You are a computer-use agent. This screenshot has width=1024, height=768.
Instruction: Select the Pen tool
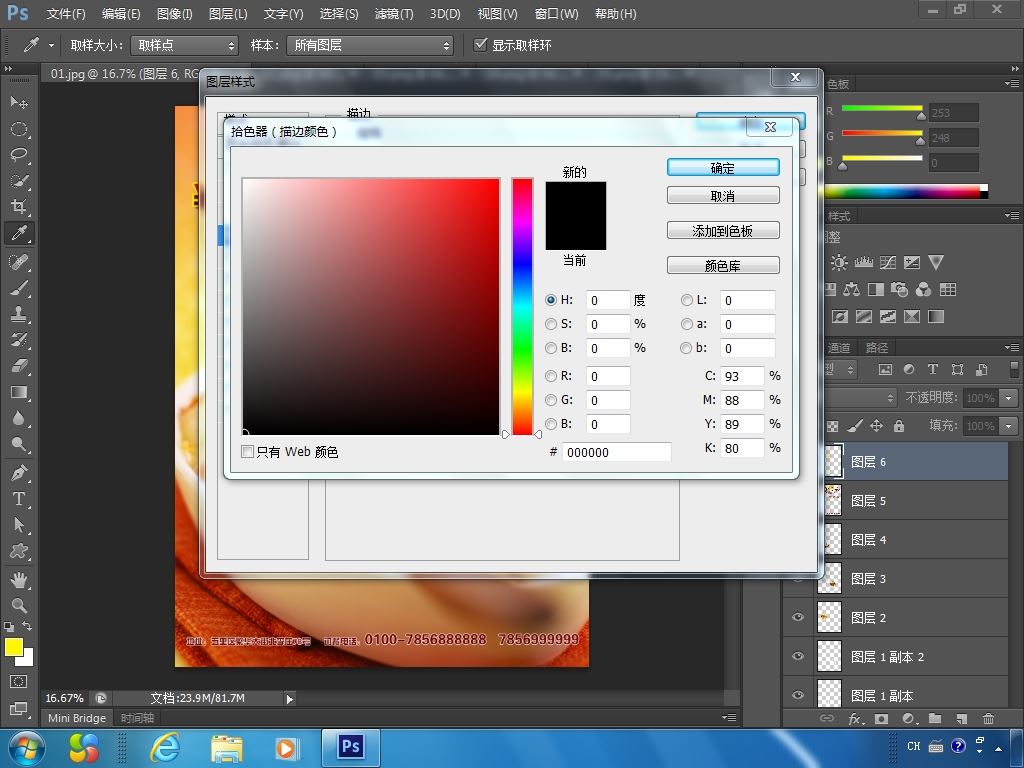point(18,472)
